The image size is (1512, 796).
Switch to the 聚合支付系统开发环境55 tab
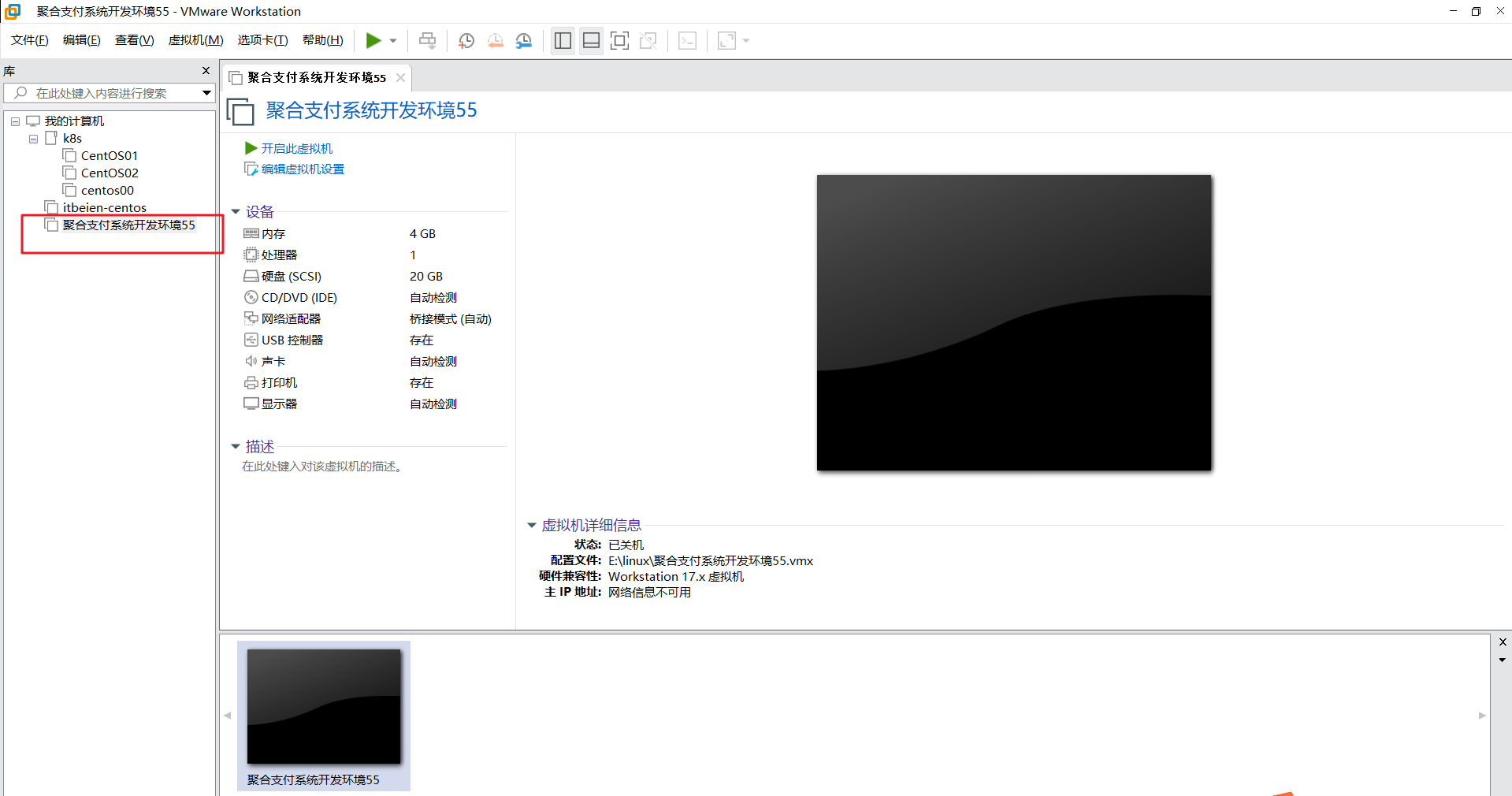pos(316,77)
